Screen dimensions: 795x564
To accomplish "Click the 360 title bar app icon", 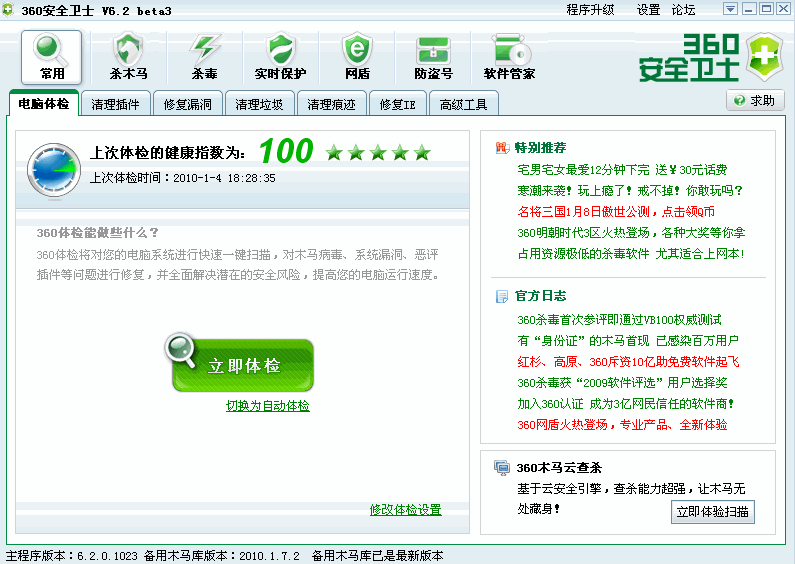I will (8, 10).
